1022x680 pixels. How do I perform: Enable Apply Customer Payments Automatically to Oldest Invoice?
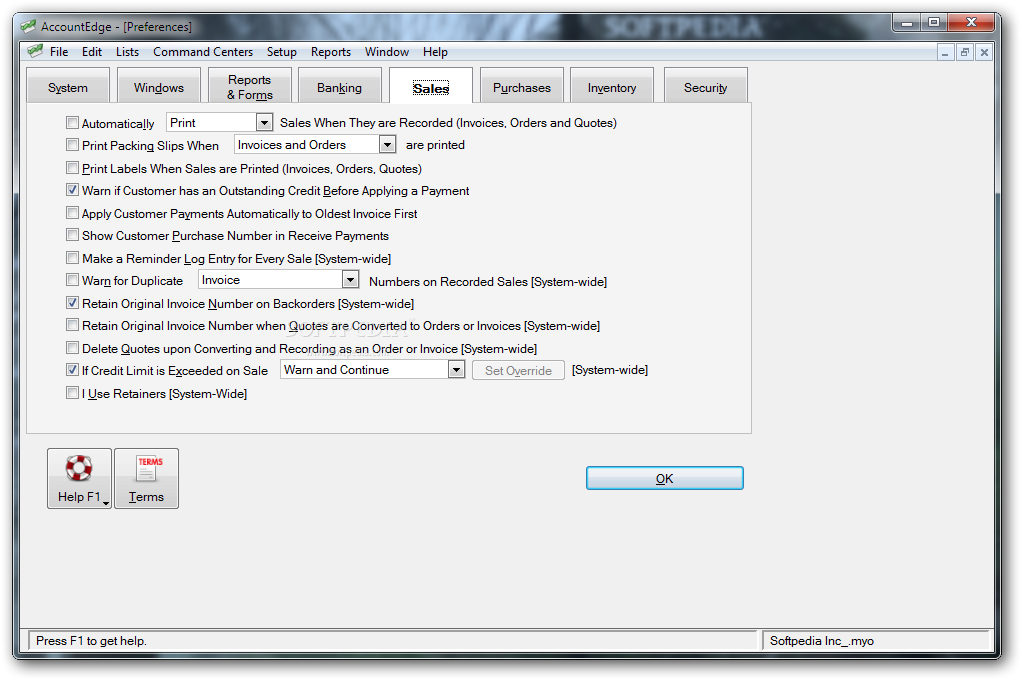72,213
